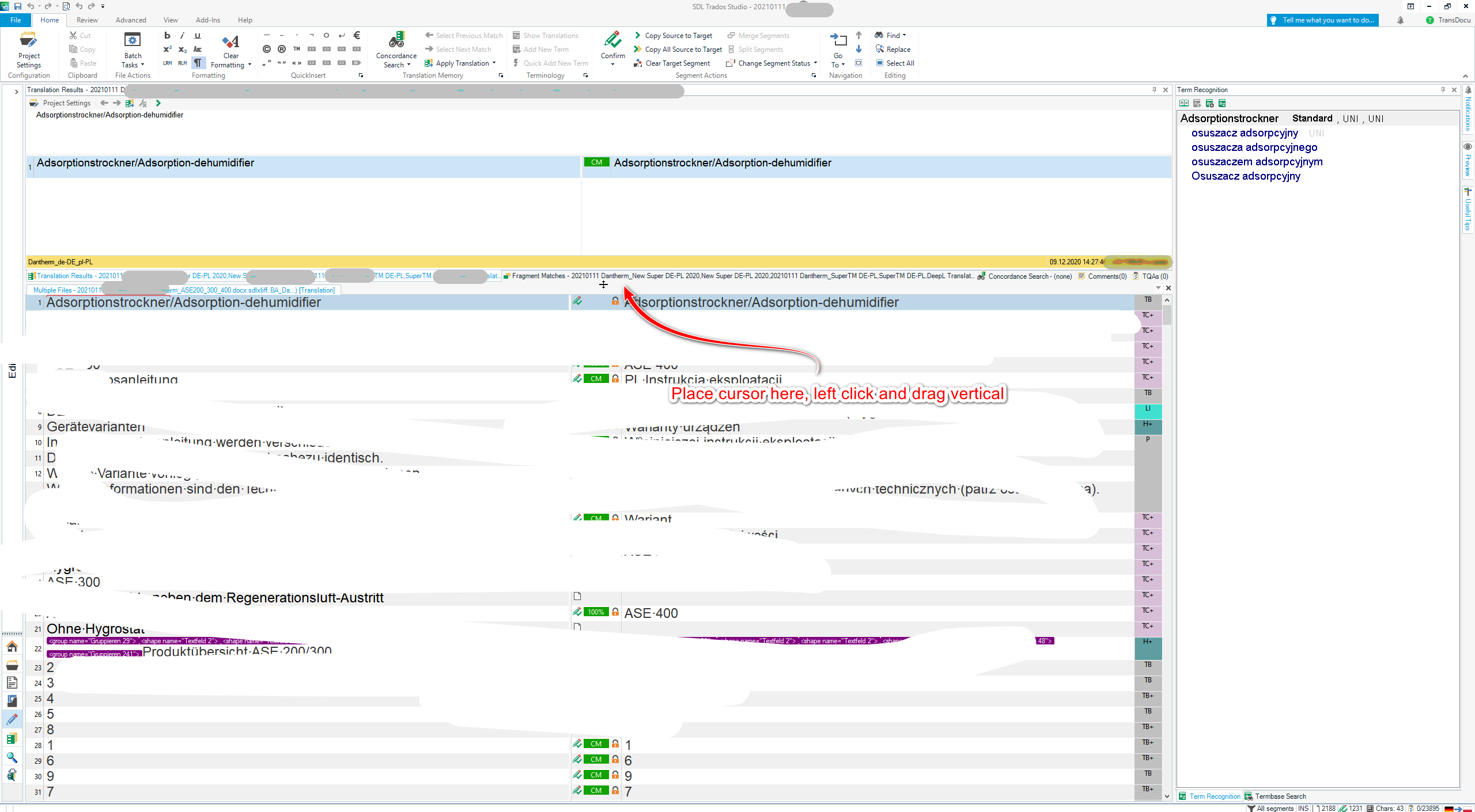Expand the collapsed navigation pane arrow
This screenshot has width=1475, height=812.
(16, 92)
